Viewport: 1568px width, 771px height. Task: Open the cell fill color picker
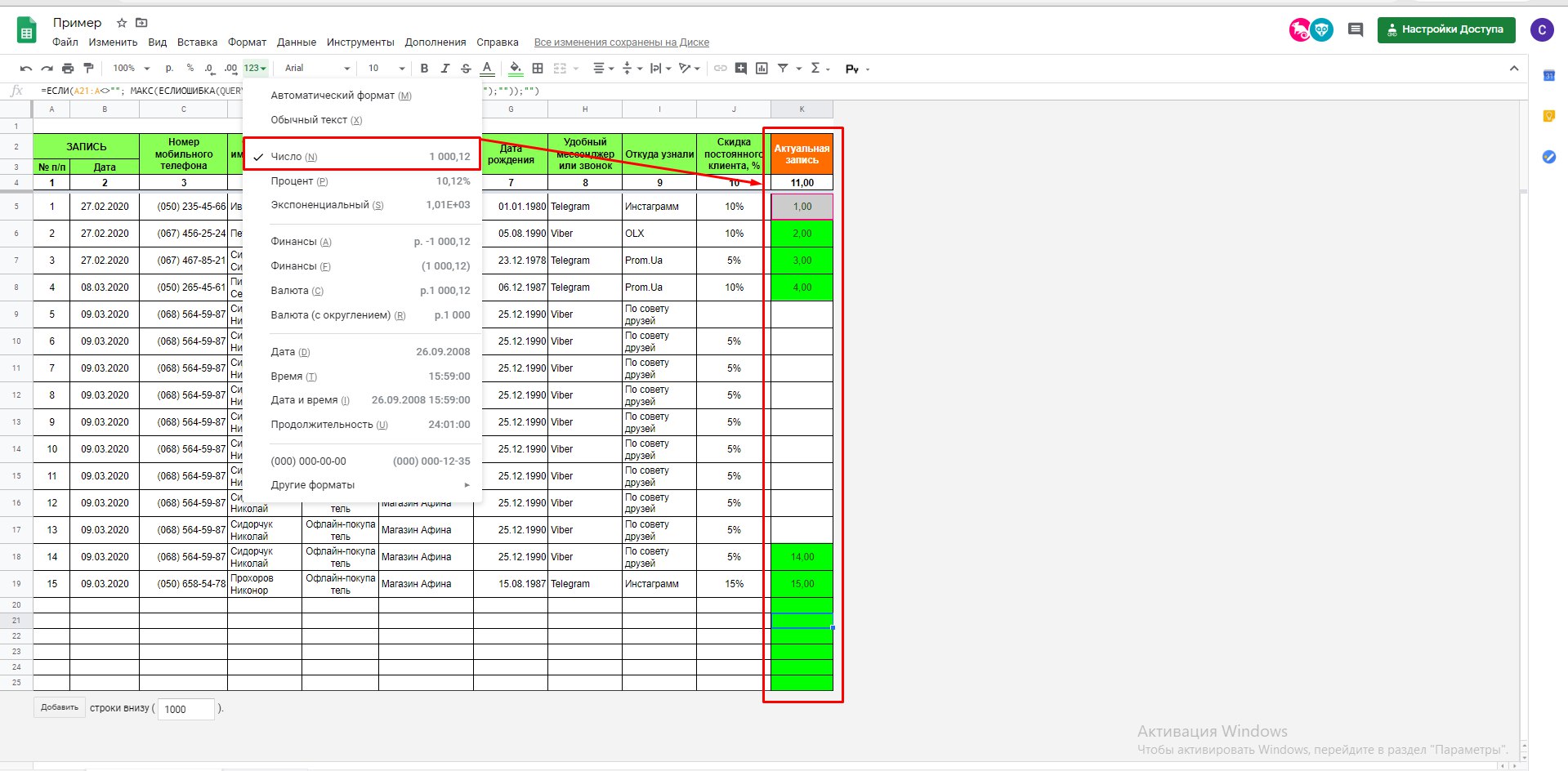click(516, 69)
